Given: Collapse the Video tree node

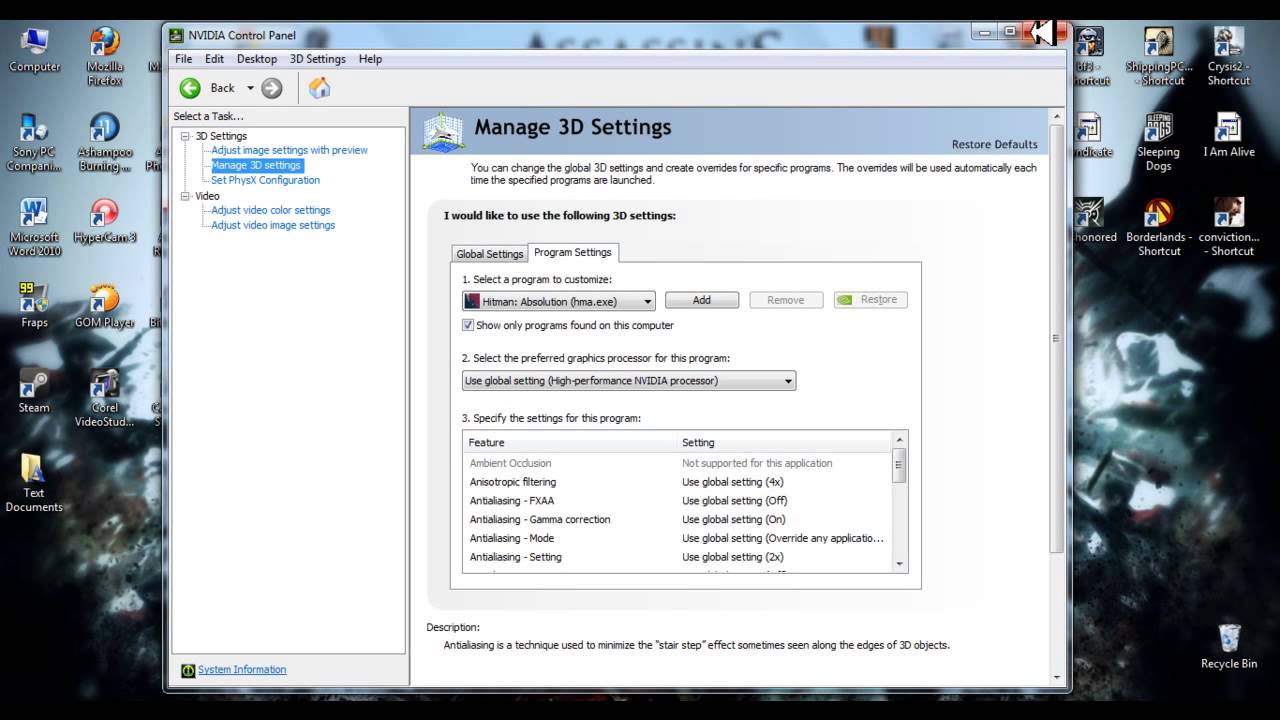Looking at the screenshot, I should (185, 196).
